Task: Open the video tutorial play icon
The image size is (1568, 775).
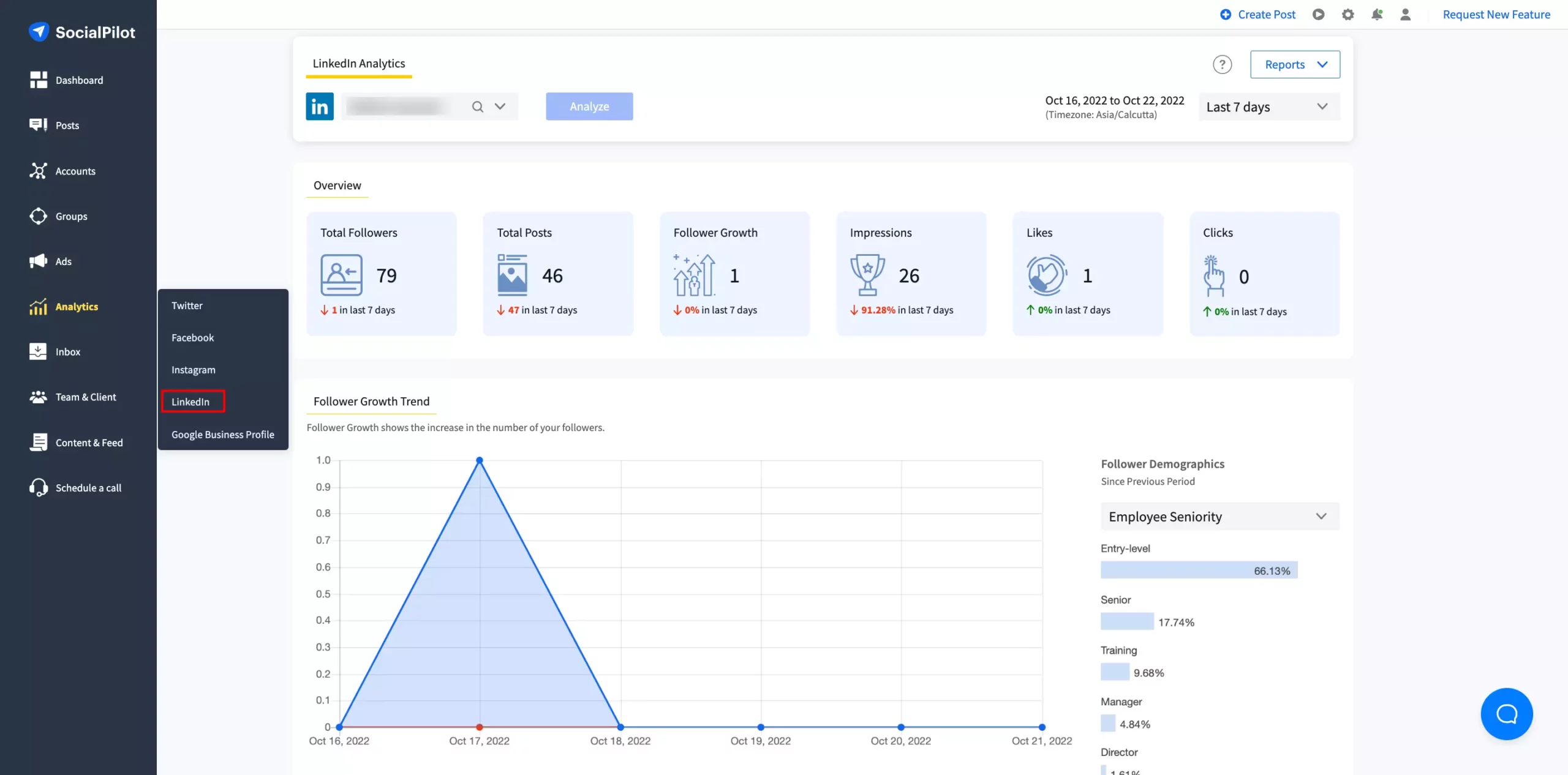Action: (x=1318, y=14)
